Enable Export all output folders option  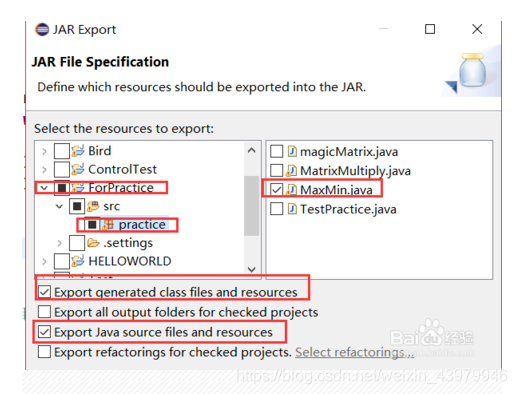pyautogui.click(x=44, y=312)
